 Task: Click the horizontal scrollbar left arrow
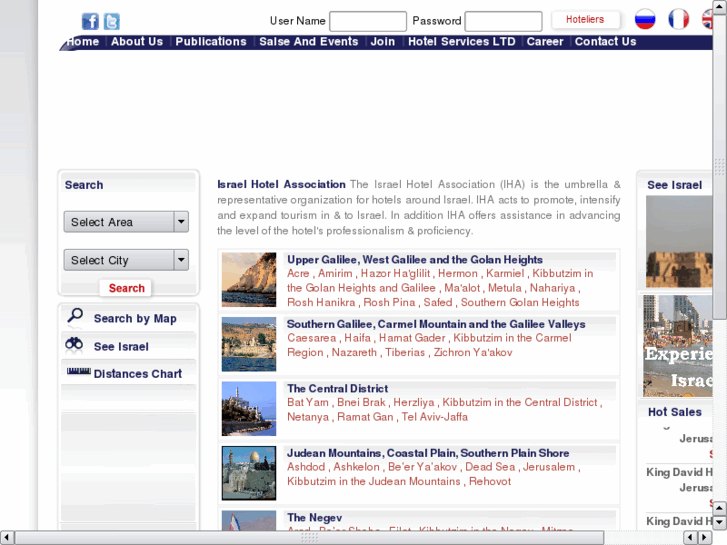click(6, 538)
